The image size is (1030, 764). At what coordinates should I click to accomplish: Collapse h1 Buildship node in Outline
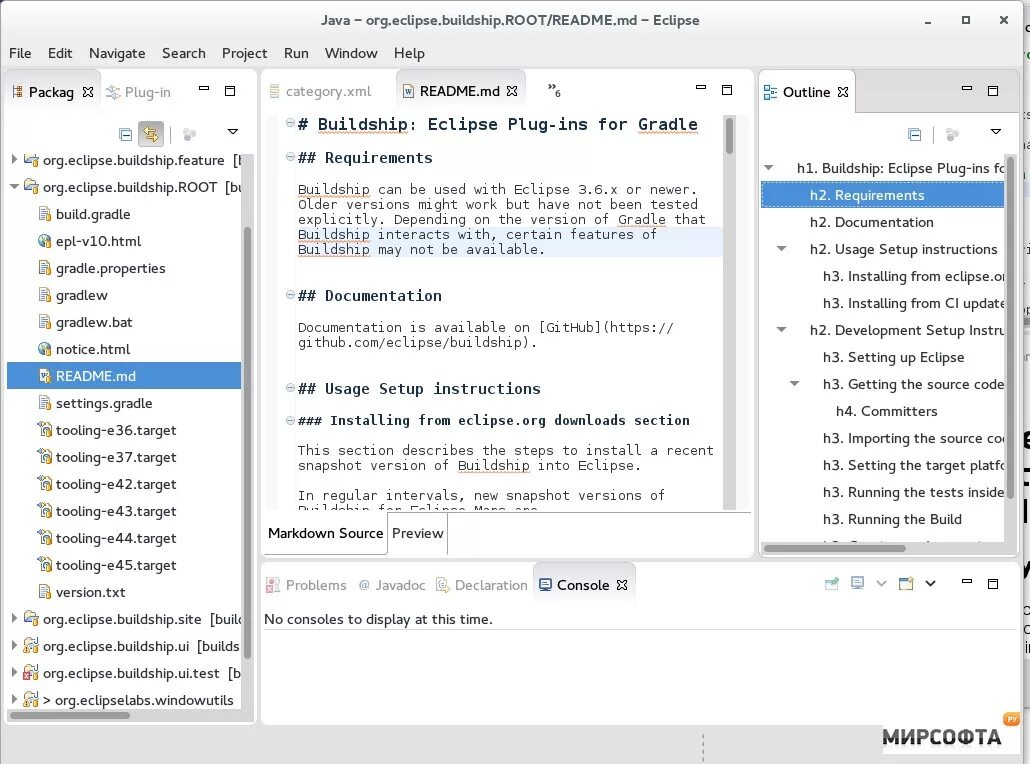coord(769,168)
